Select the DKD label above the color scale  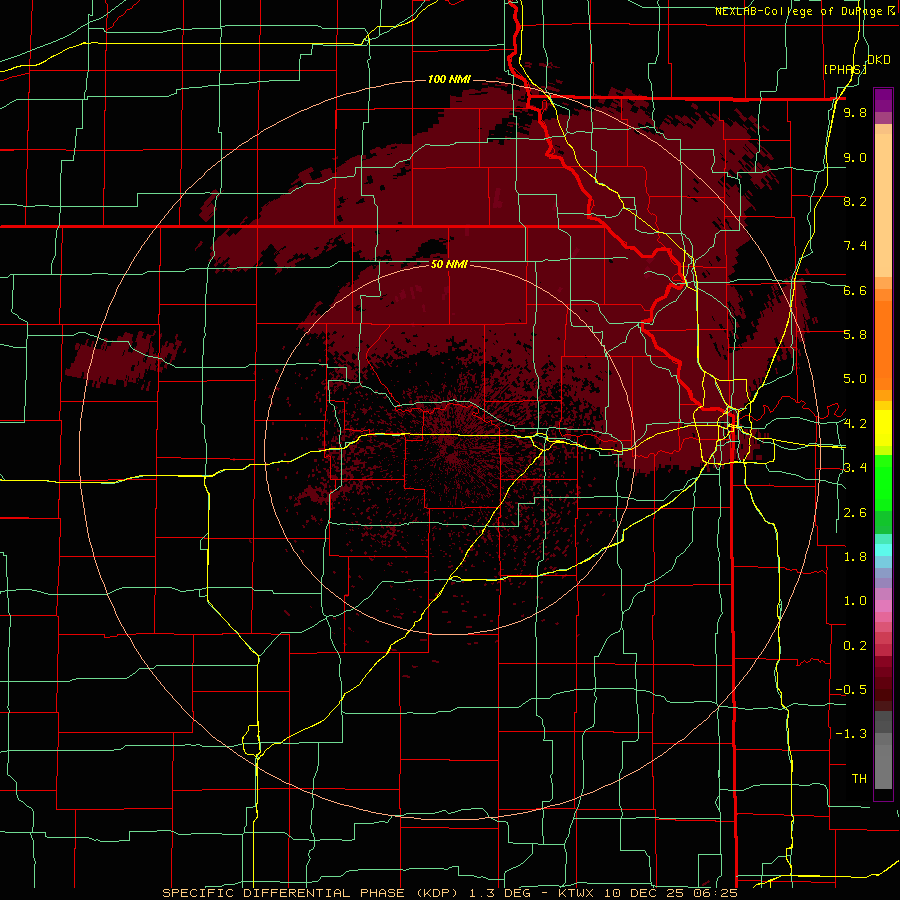tap(879, 60)
